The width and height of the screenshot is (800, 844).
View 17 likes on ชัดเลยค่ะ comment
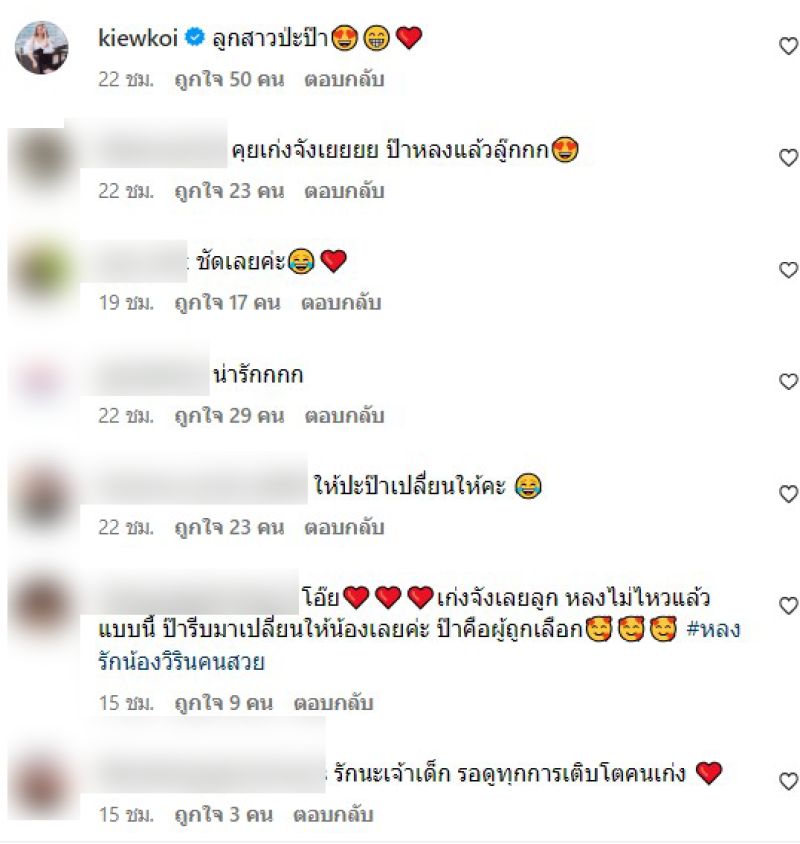(x=227, y=303)
